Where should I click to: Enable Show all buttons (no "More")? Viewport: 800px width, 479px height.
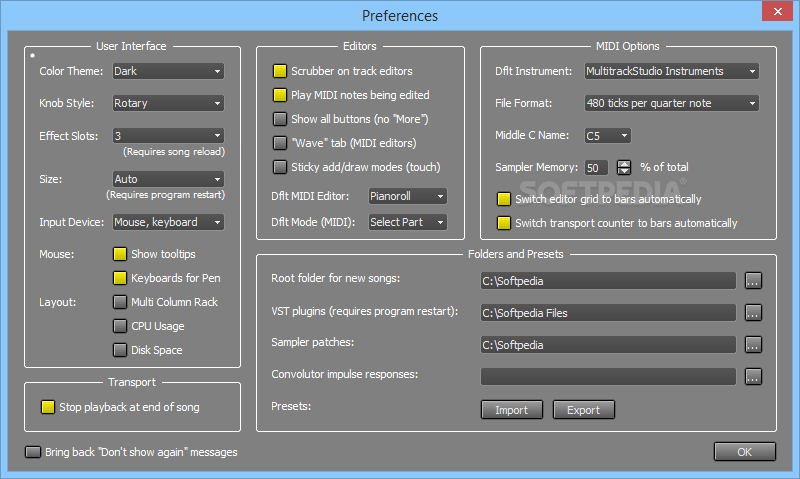[280, 119]
